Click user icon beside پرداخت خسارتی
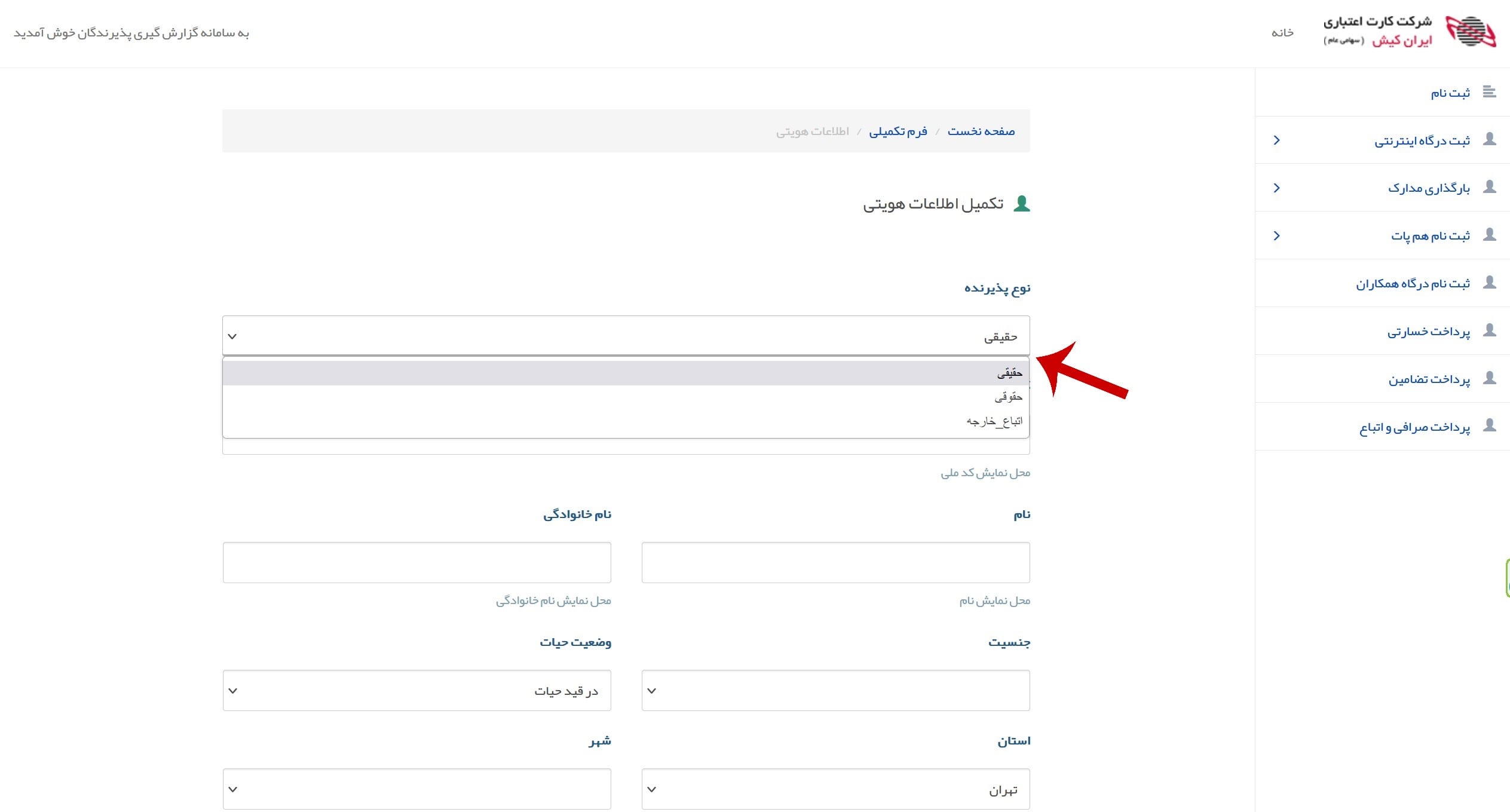The image size is (1510, 812). pyautogui.click(x=1490, y=330)
